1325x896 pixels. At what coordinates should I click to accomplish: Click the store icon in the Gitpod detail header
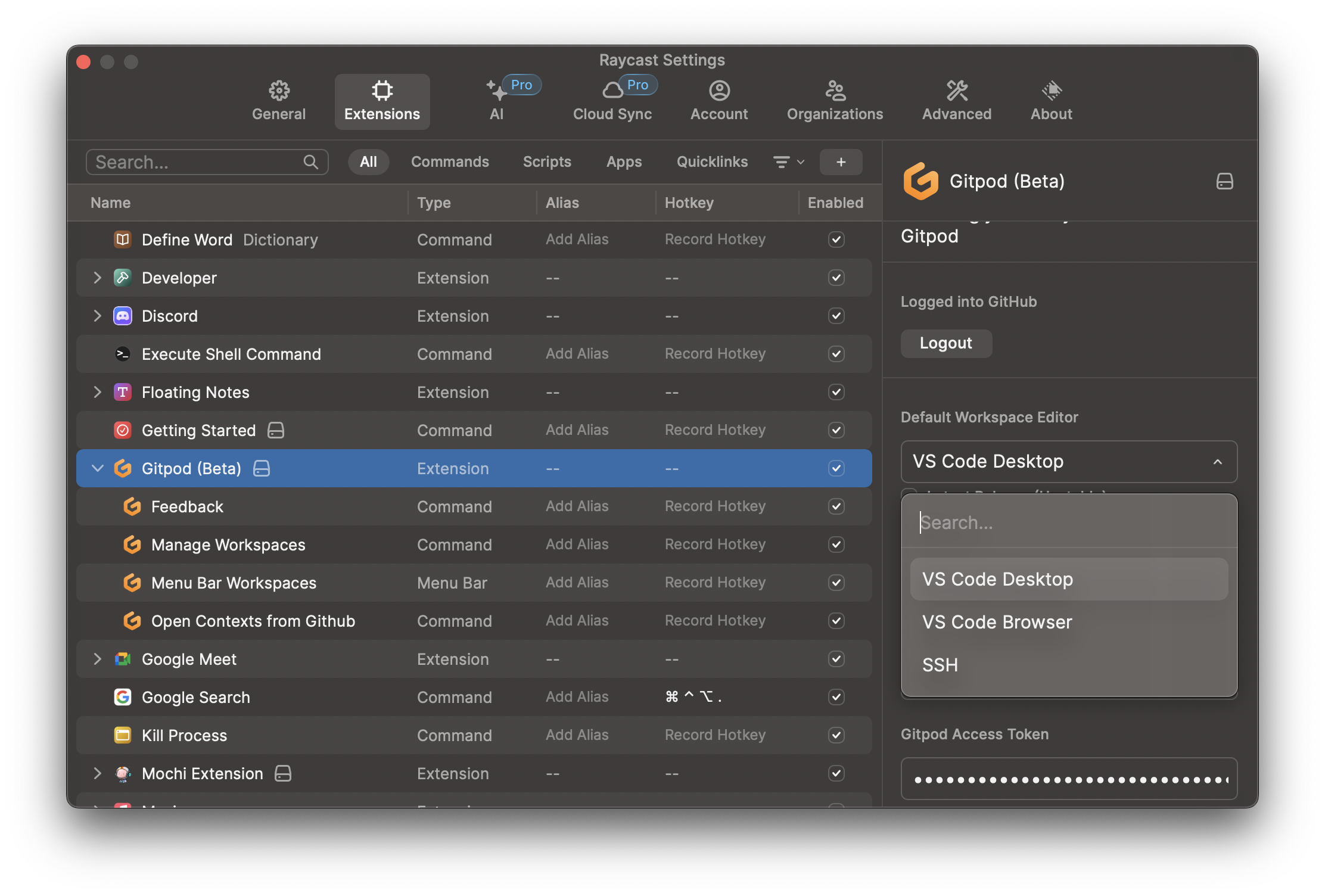click(1225, 181)
